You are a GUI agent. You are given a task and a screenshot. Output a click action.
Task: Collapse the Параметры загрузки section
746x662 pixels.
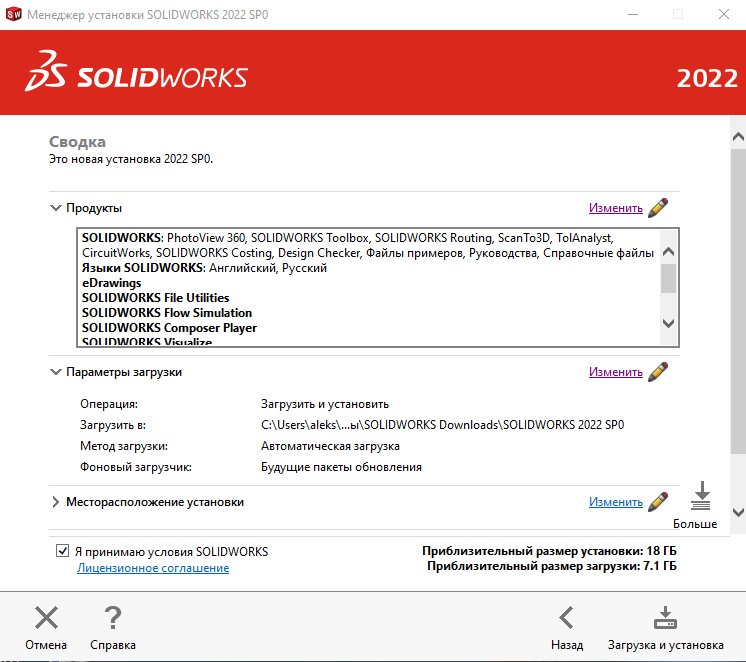pyautogui.click(x=56, y=372)
